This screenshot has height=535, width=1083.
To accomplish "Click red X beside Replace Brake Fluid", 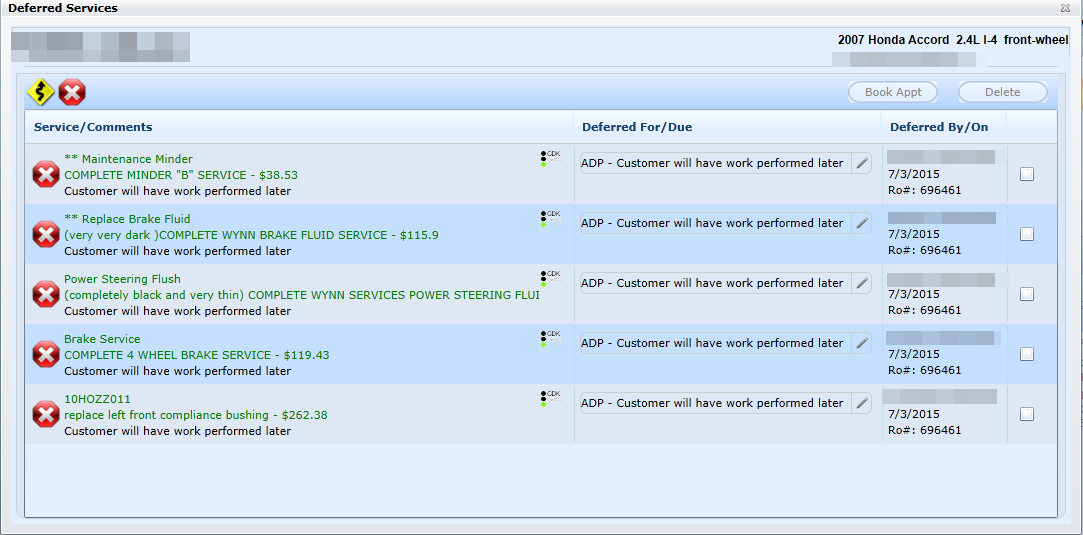I will point(46,234).
